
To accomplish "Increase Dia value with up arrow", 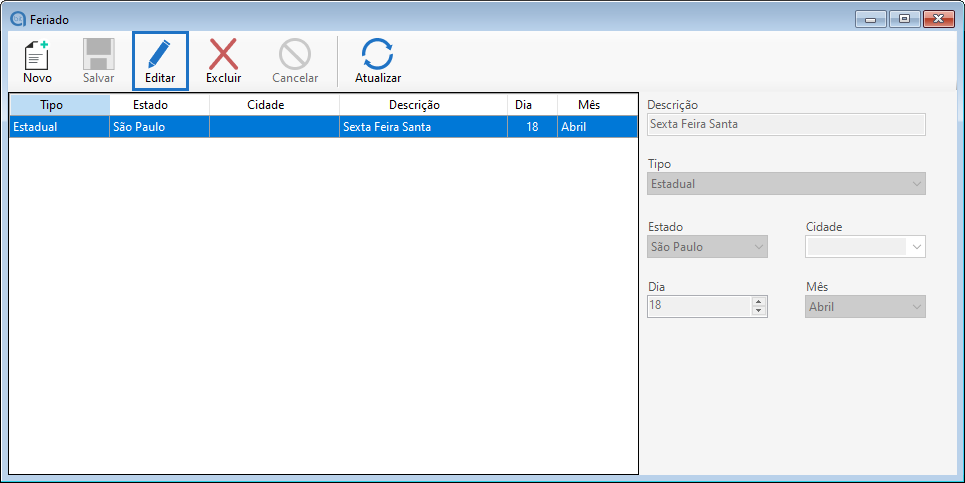I will (759, 302).
